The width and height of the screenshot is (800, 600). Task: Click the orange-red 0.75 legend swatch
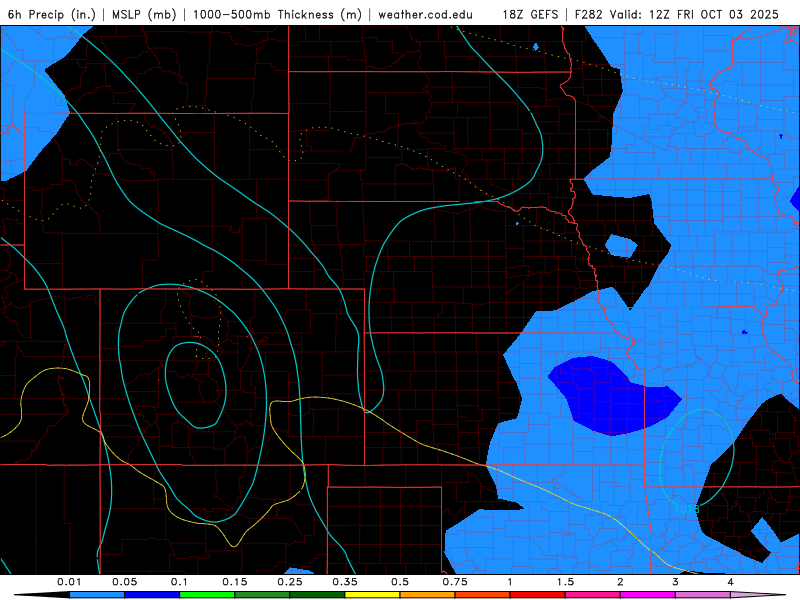(483, 595)
